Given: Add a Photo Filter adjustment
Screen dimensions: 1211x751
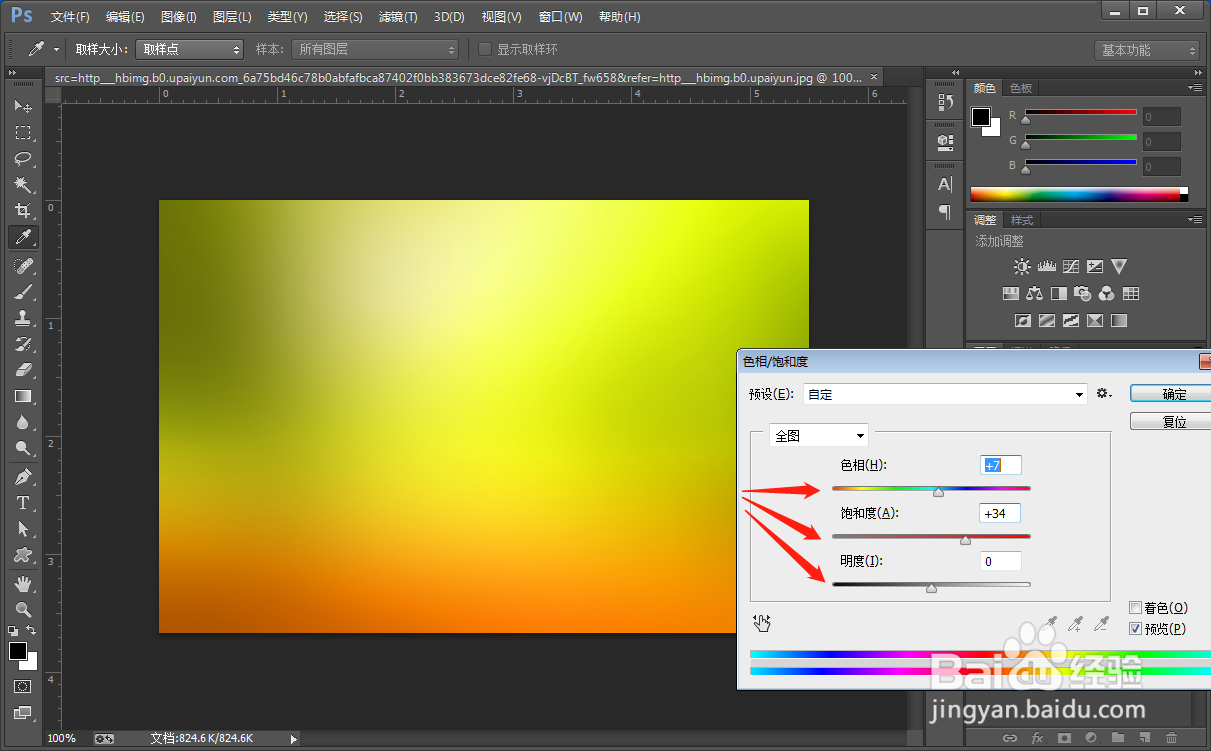Looking at the screenshot, I should point(1083,294).
